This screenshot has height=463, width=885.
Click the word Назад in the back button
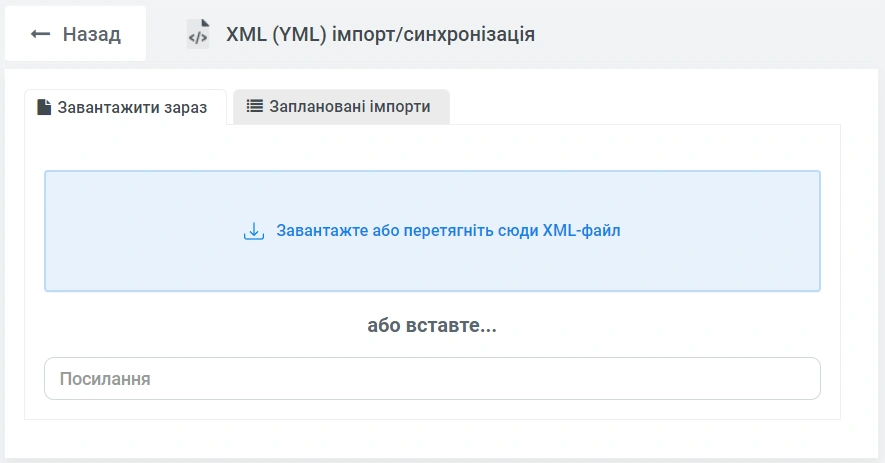pos(91,34)
